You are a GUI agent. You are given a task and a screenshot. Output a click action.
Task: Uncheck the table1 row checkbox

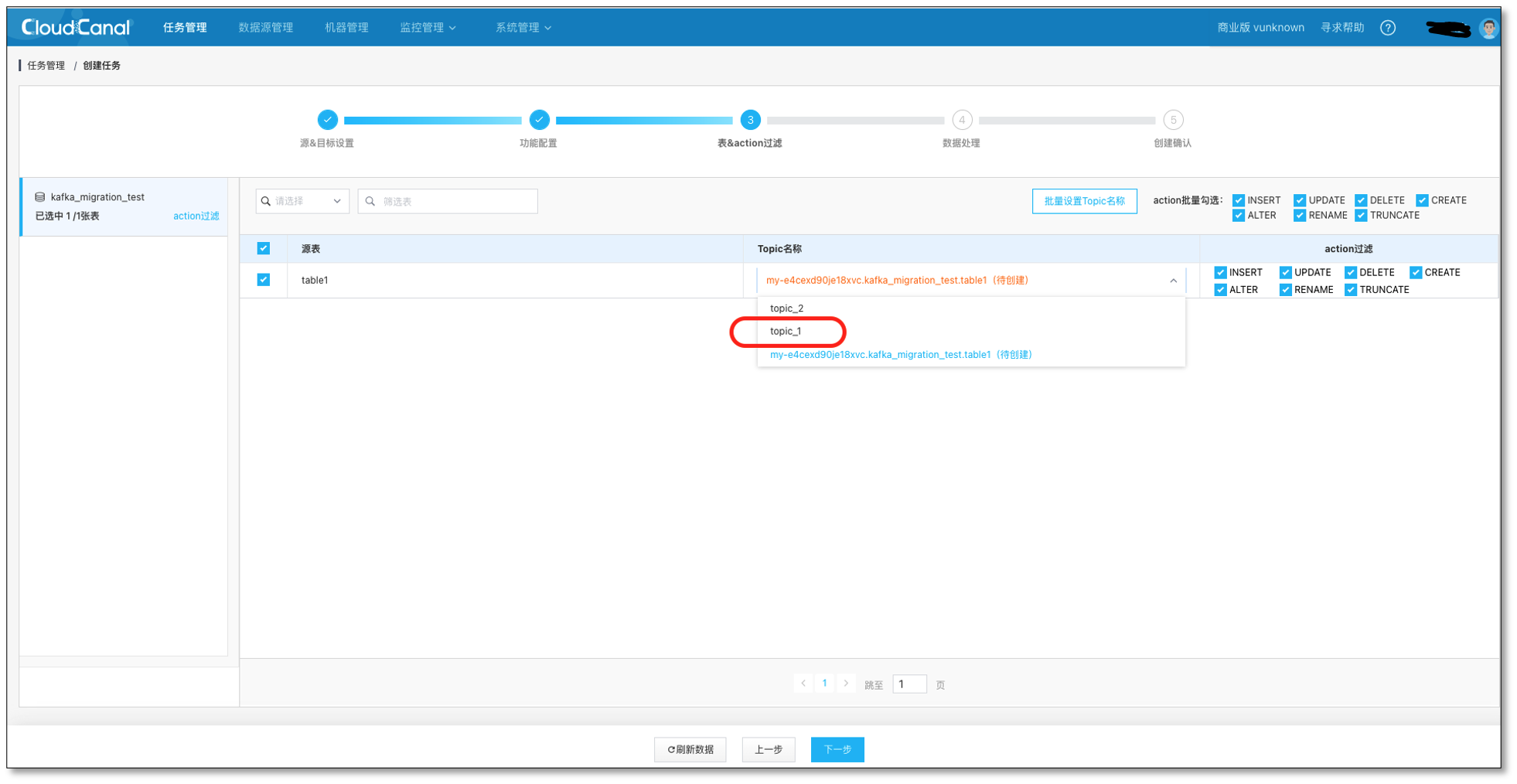[x=264, y=280]
